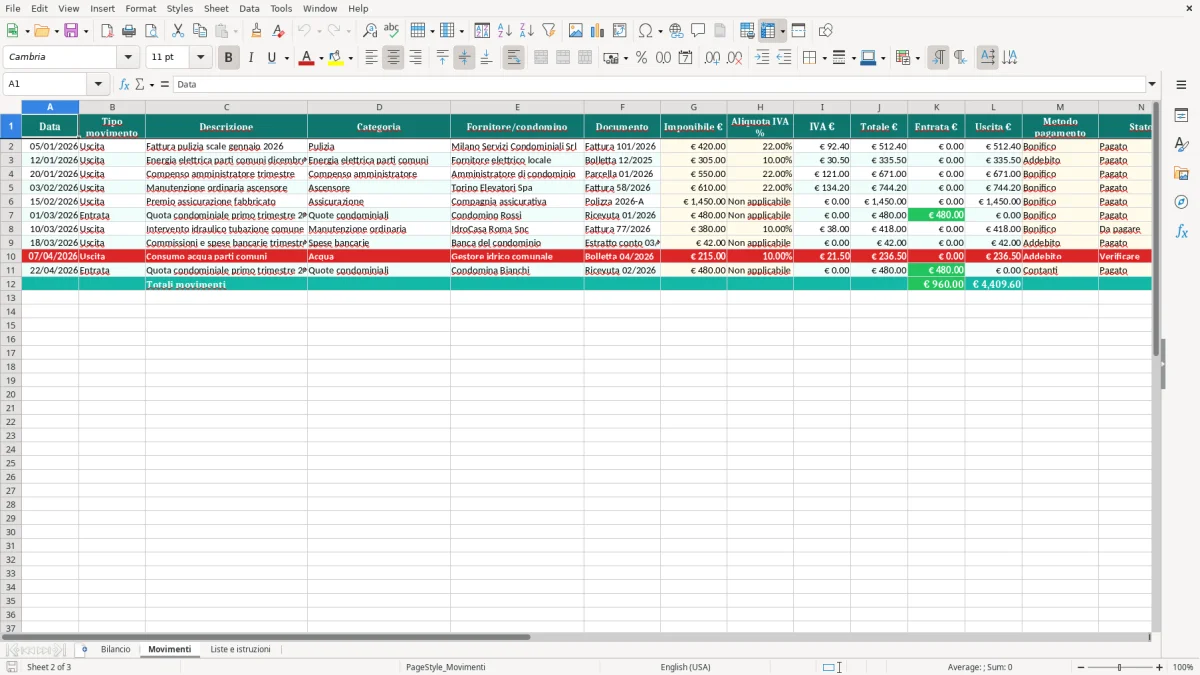Screen dimensions: 1200x675
Task: Open the Format menu
Action: click(140, 8)
